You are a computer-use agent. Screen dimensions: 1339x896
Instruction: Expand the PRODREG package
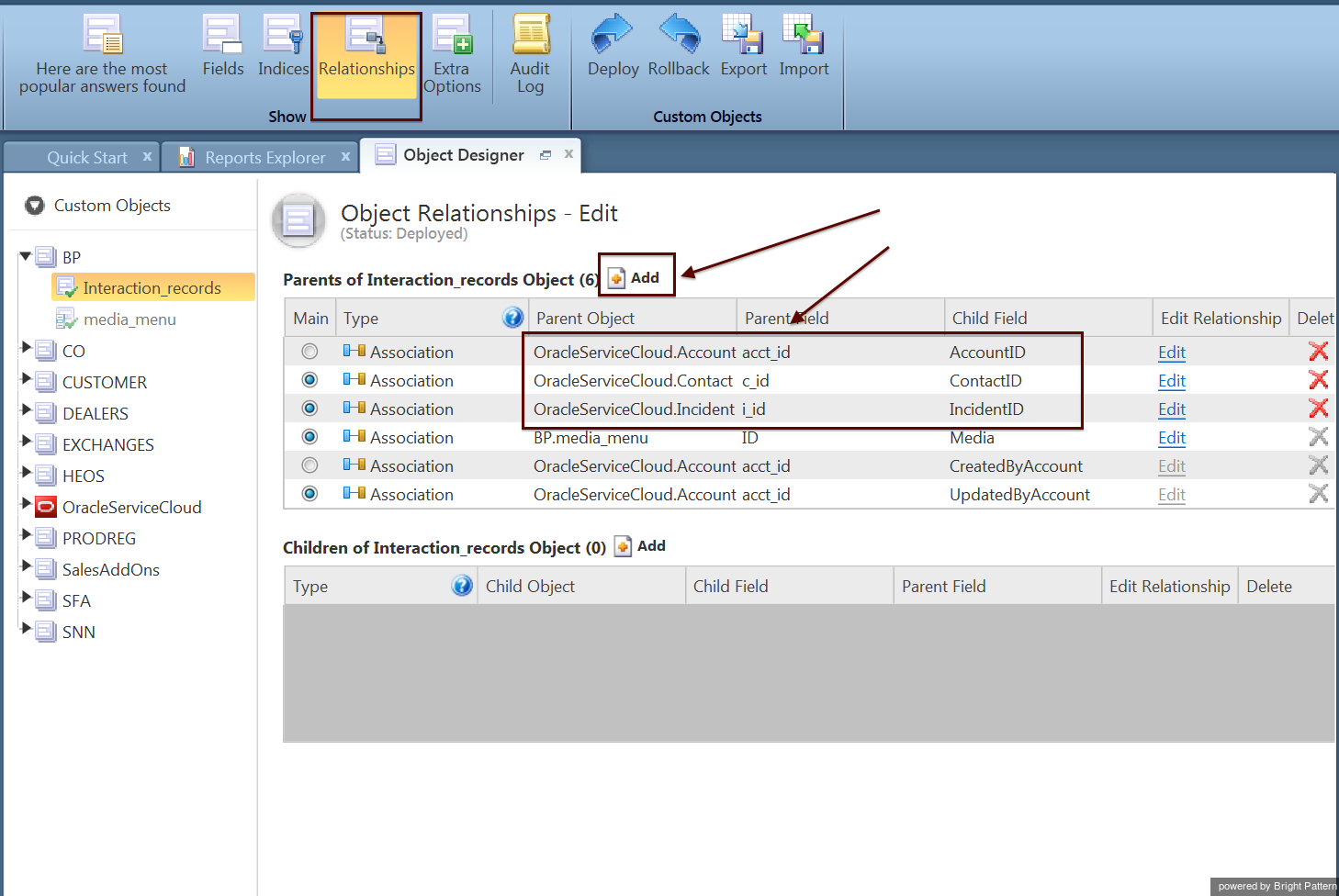click(x=27, y=534)
